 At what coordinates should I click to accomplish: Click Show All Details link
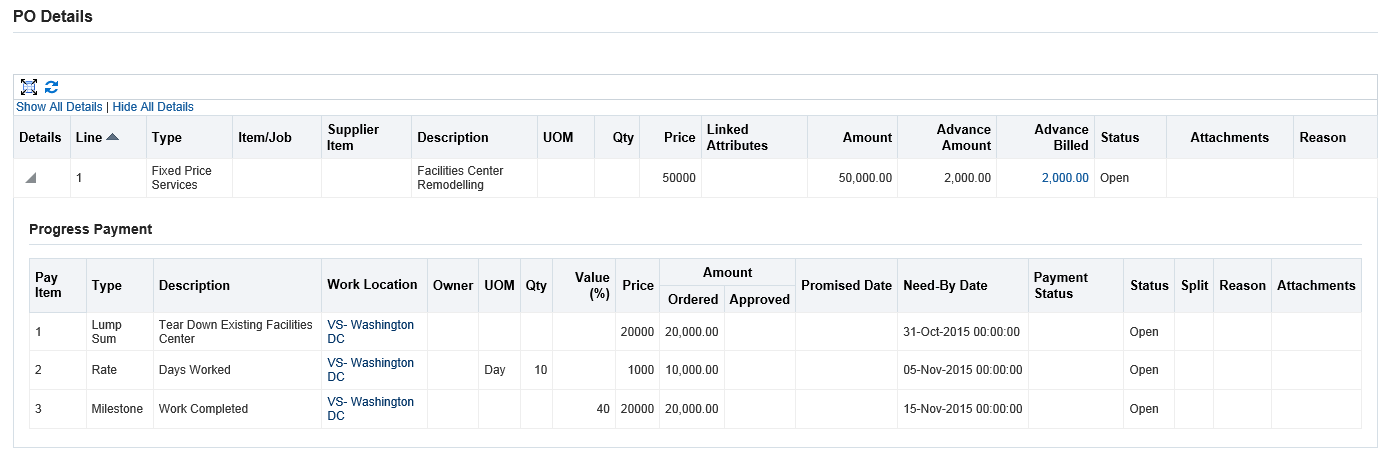click(x=59, y=107)
